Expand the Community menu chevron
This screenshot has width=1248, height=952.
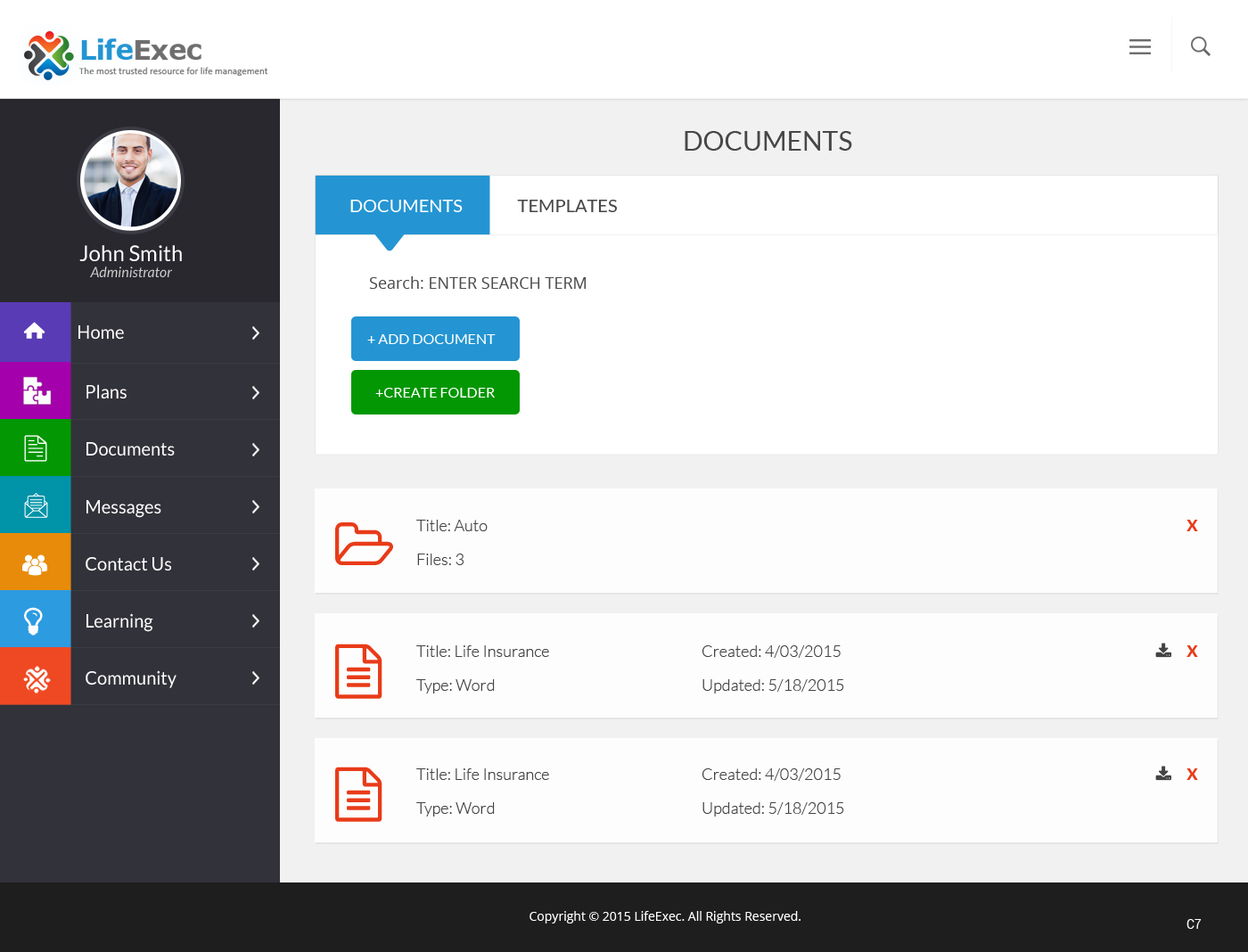pos(256,677)
